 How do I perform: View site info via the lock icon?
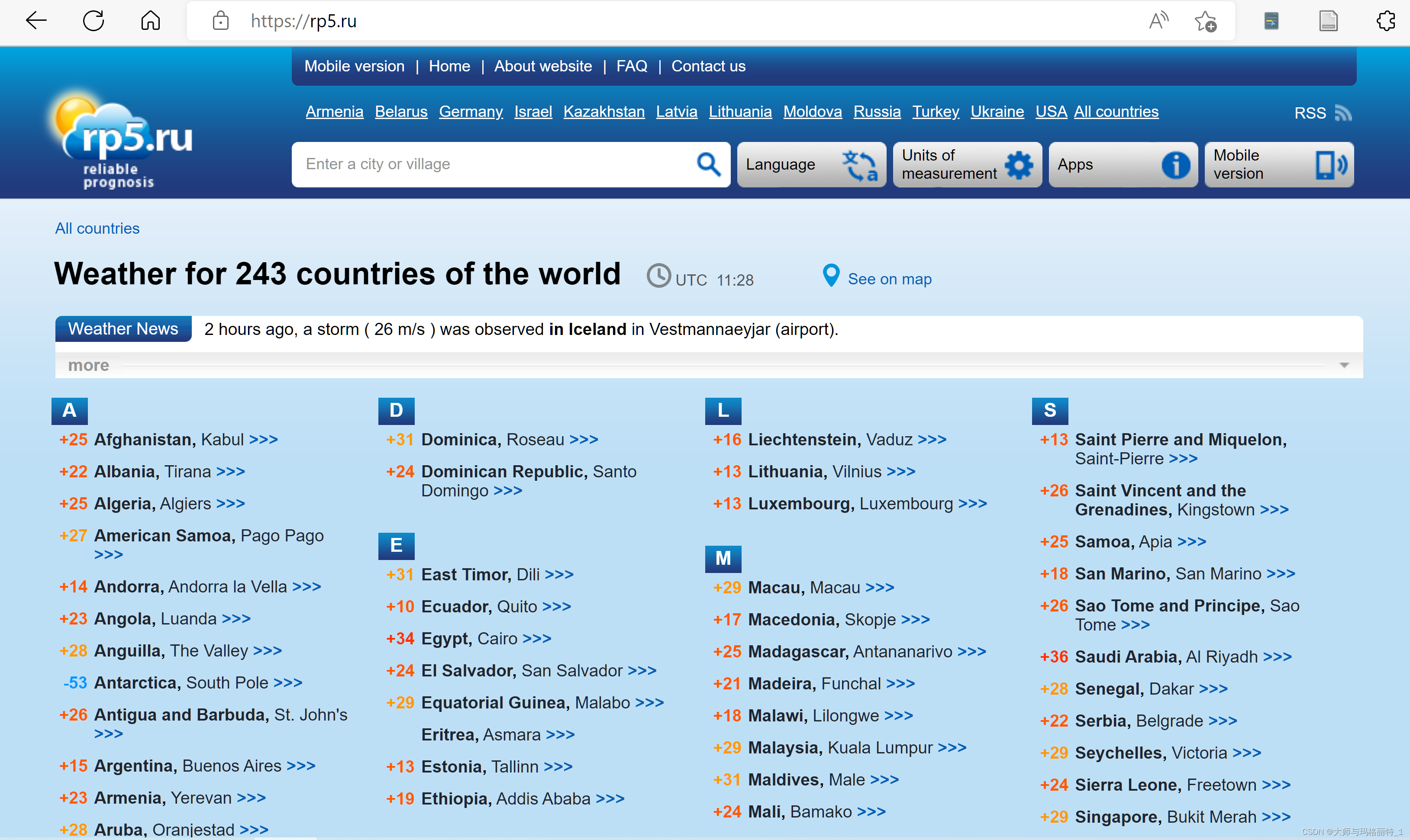coord(220,21)
